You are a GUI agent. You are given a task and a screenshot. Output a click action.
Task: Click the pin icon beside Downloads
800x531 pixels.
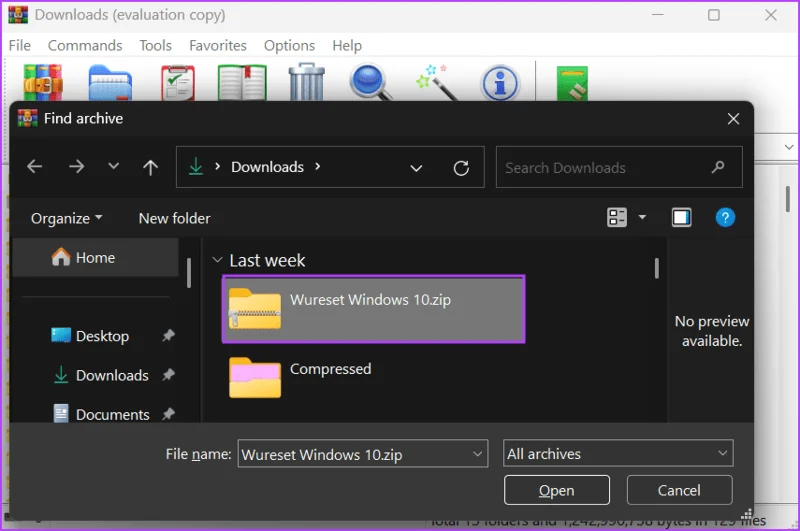[x=168, y=375]
